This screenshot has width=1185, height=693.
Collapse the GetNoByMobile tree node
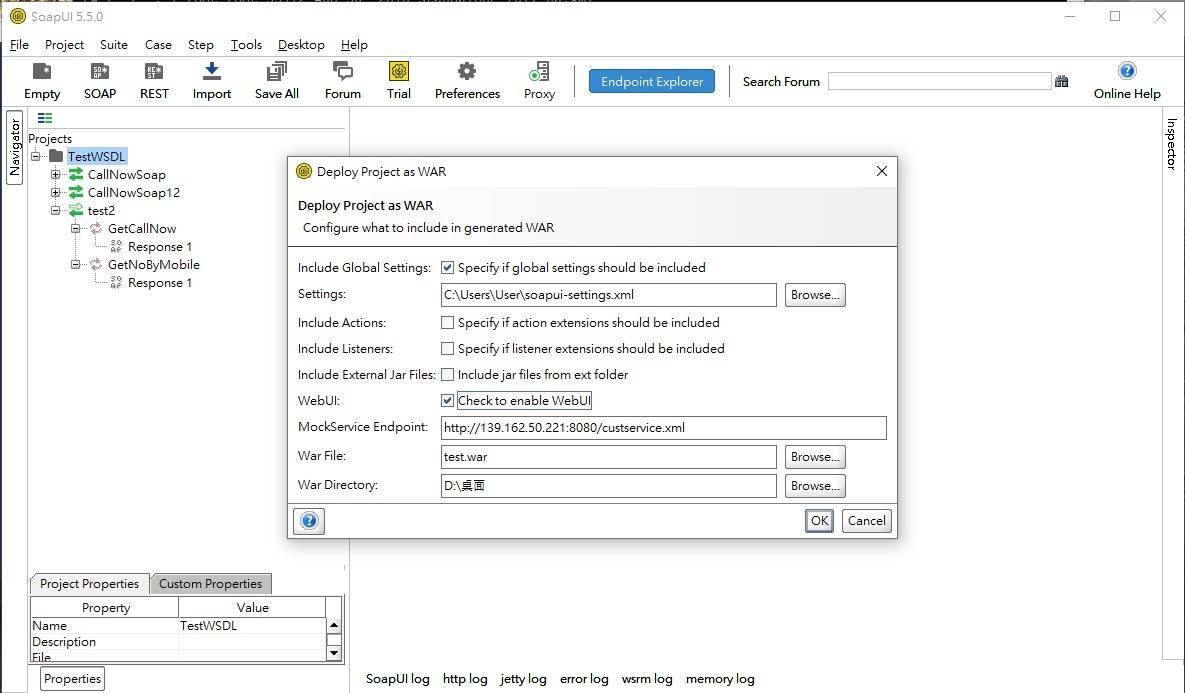[76, 265]
